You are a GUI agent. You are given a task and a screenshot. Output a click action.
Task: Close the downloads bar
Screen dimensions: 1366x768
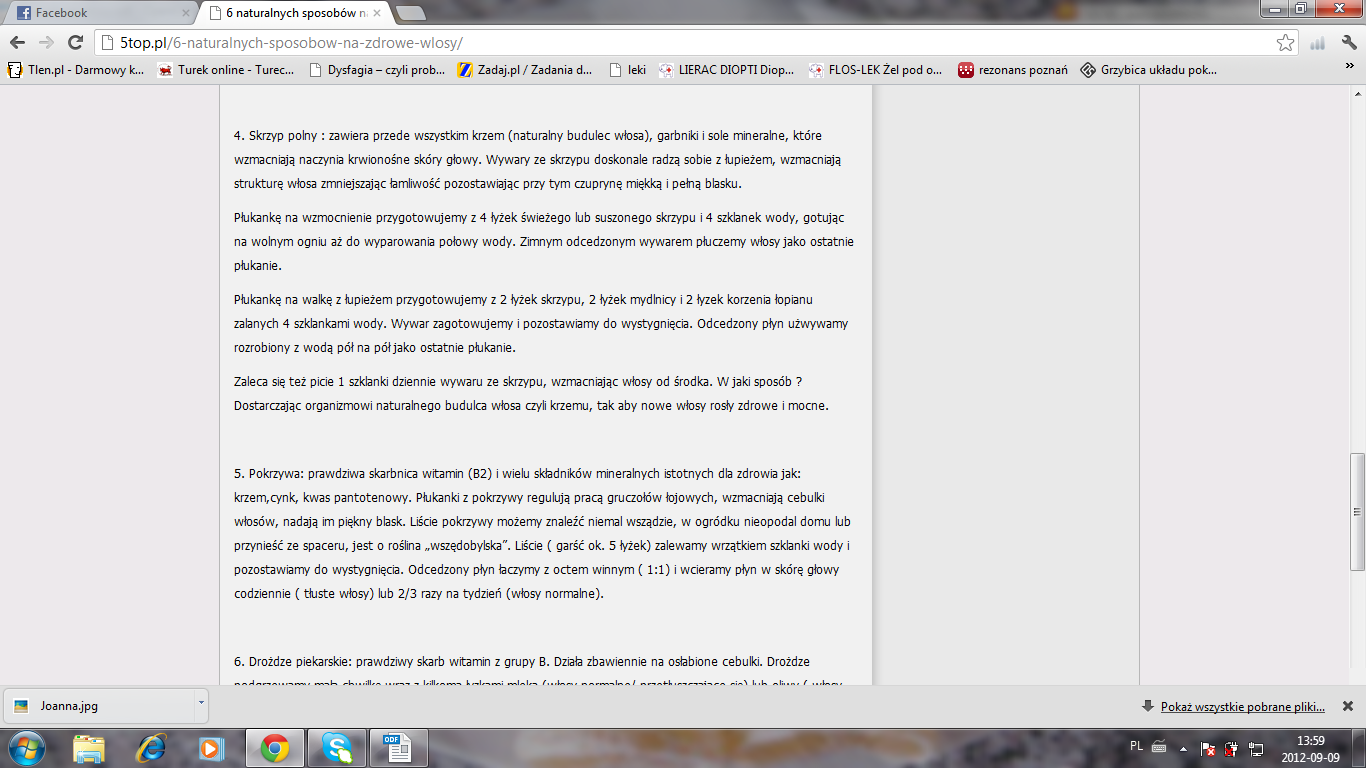tap(1347, 706)
